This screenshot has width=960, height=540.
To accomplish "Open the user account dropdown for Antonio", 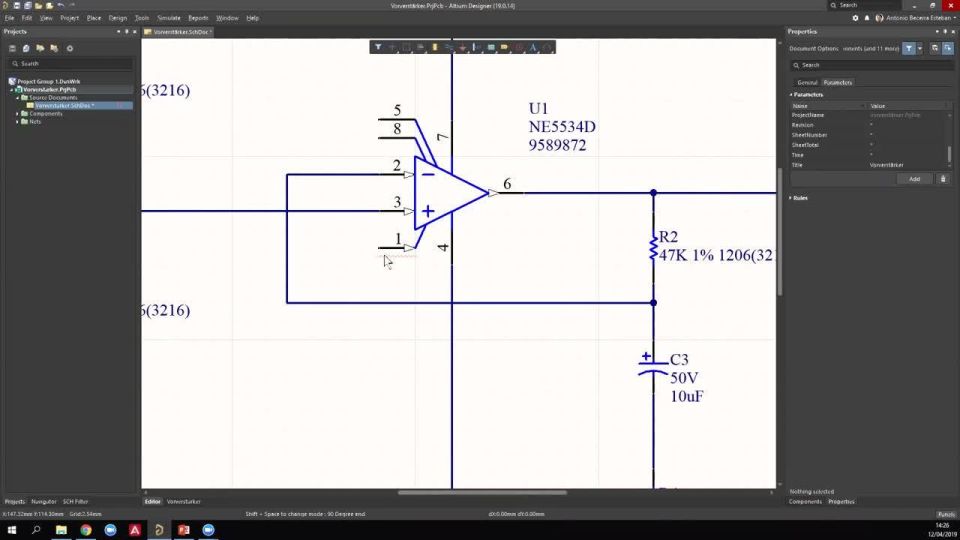I will (x=955, y=18).
